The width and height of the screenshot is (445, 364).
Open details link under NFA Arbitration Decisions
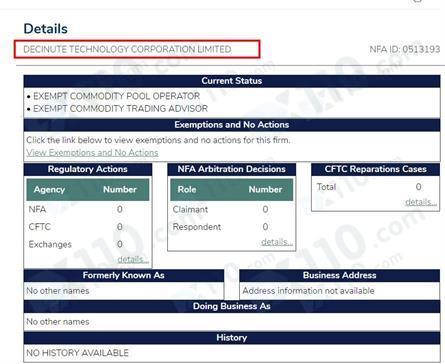point(277,242)
